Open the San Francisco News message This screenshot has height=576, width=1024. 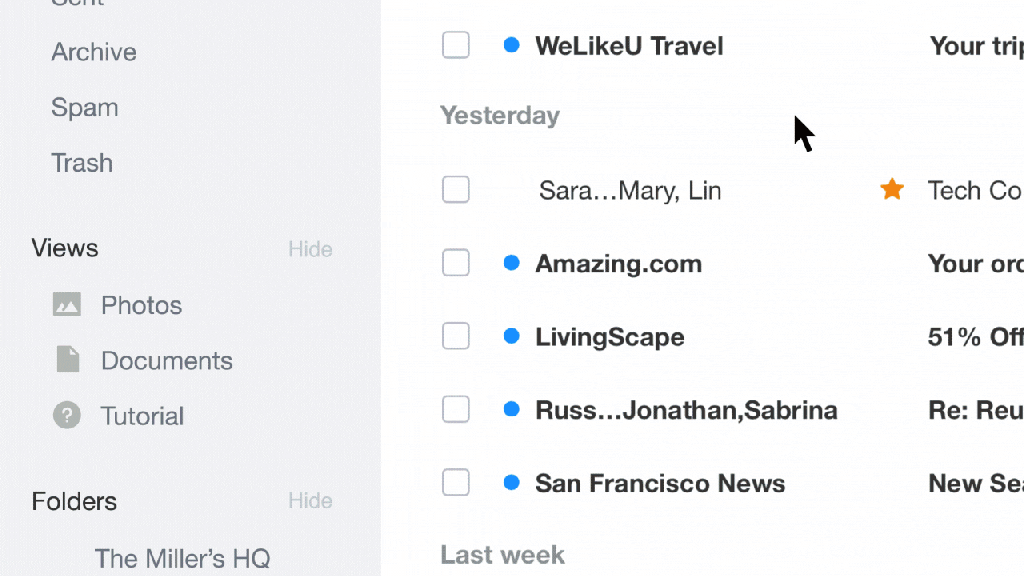click(732, 483)
